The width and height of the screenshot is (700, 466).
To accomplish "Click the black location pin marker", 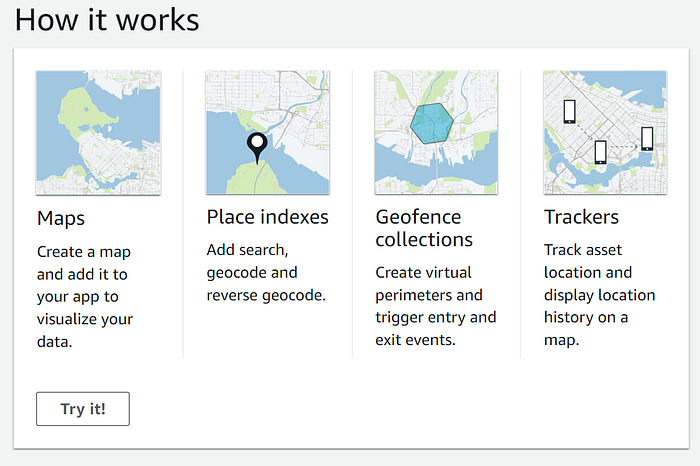I will coord(257,148).
